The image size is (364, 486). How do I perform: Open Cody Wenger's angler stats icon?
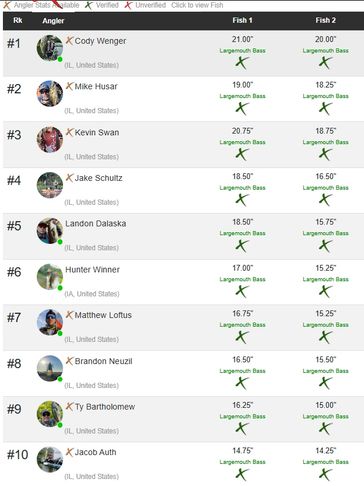[69, 41]
